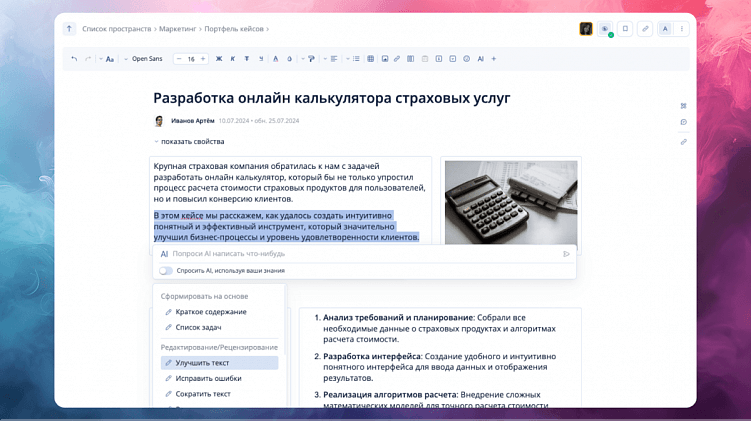Screen dimensions: 751x421
Task: Open comments via the right sidebar icon
Action: [683, 122]
